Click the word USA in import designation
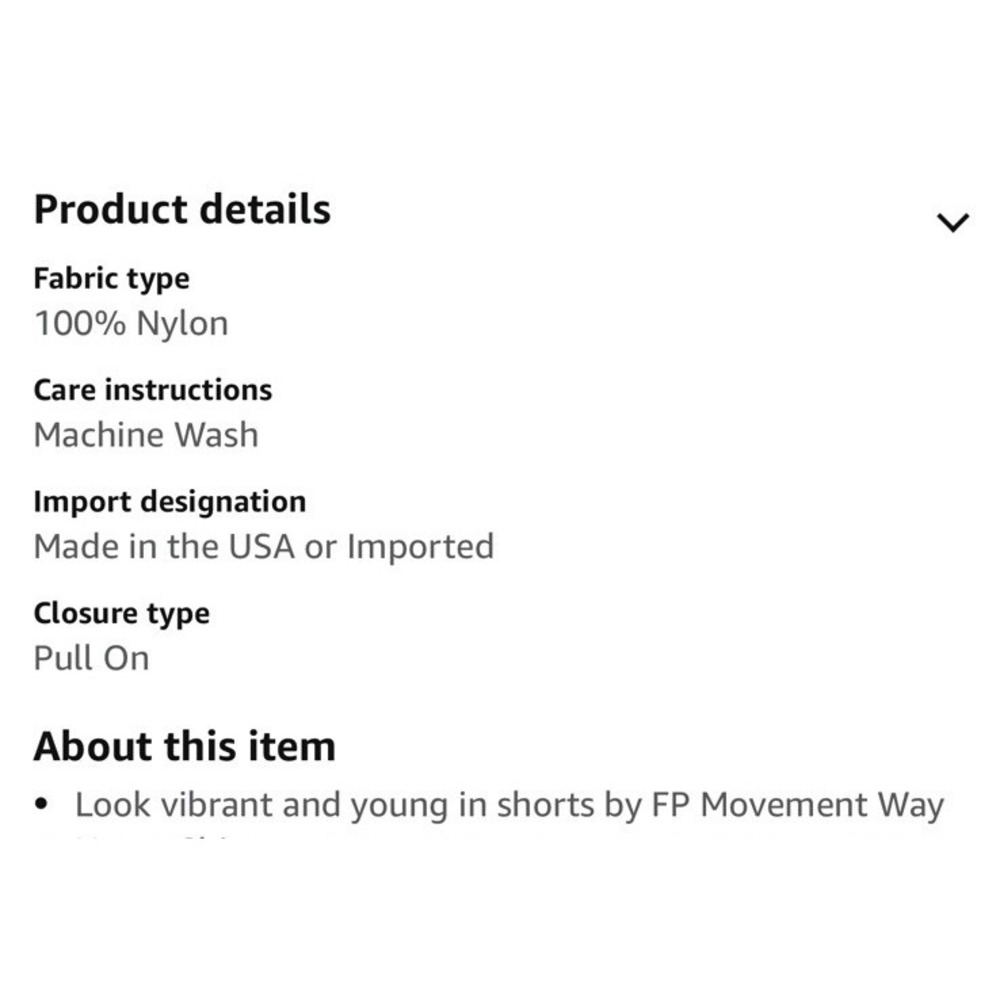 [x=261, y=547]
